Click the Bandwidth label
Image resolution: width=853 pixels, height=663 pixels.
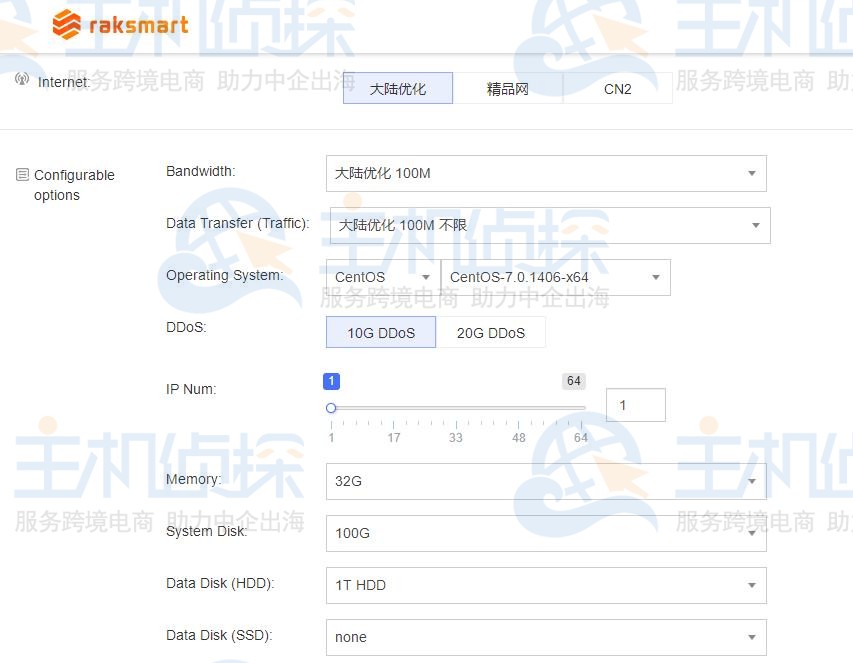201,171
